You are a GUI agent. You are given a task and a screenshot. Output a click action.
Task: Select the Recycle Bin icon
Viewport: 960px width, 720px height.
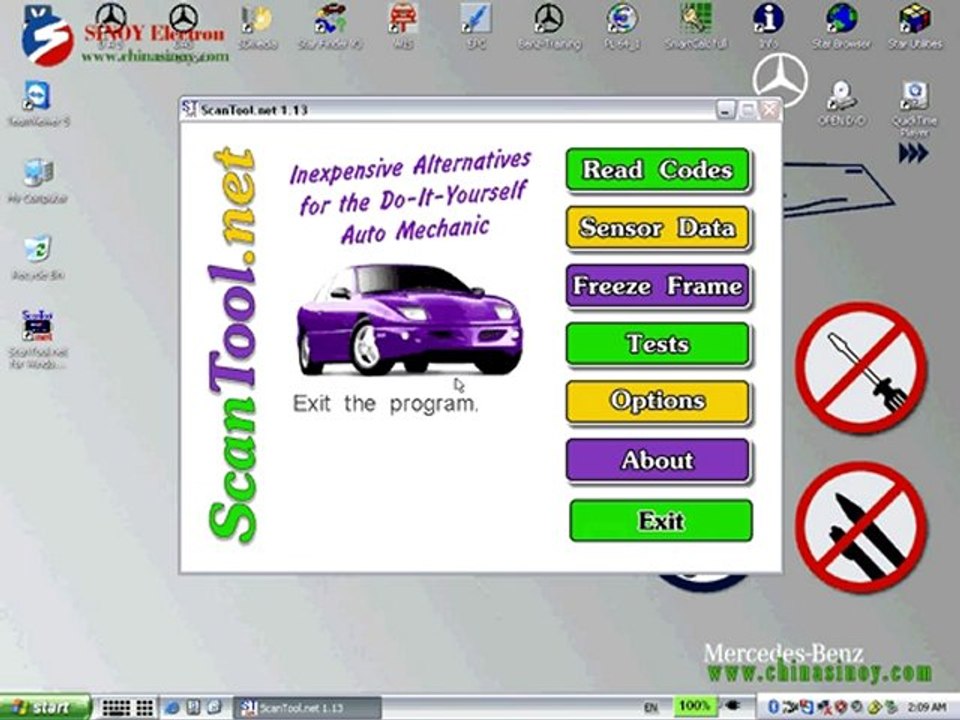pos(38,258)
